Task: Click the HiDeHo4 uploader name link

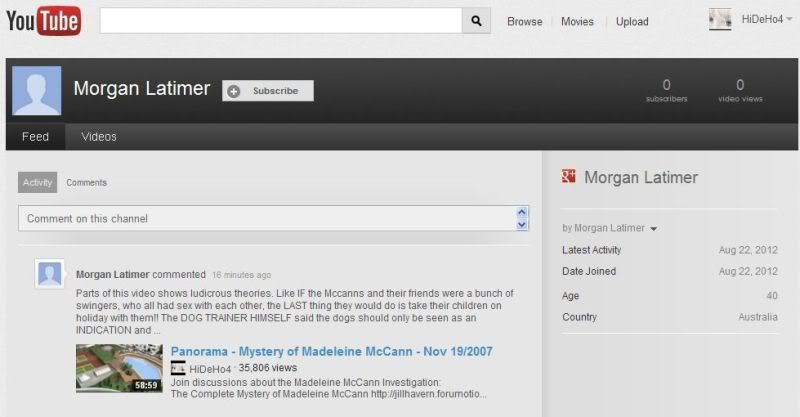Action: click(x=210, y=369)
